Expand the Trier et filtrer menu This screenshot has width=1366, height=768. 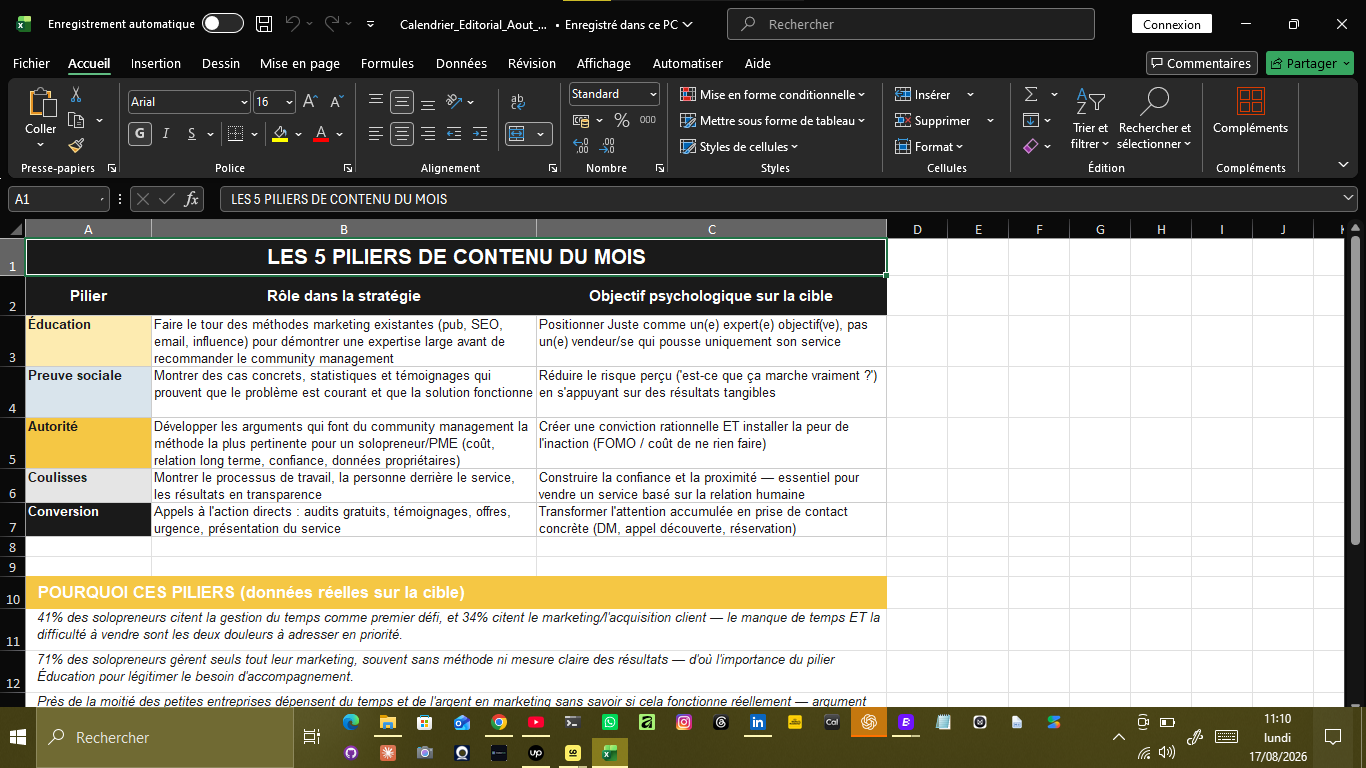click(1090, 121)
